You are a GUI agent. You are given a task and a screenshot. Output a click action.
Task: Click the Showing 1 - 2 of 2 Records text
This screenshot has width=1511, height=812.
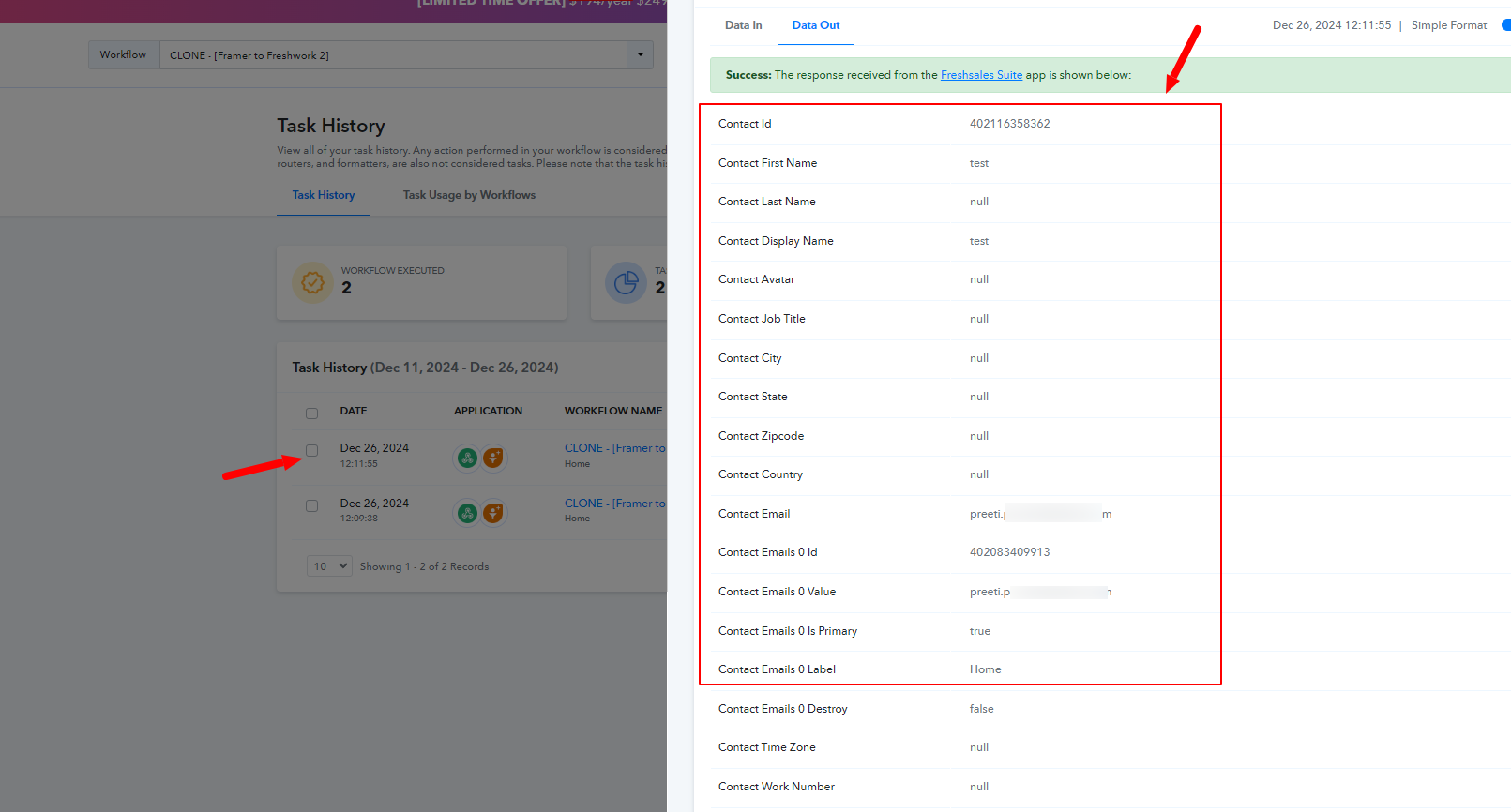[x=424, y=566]
